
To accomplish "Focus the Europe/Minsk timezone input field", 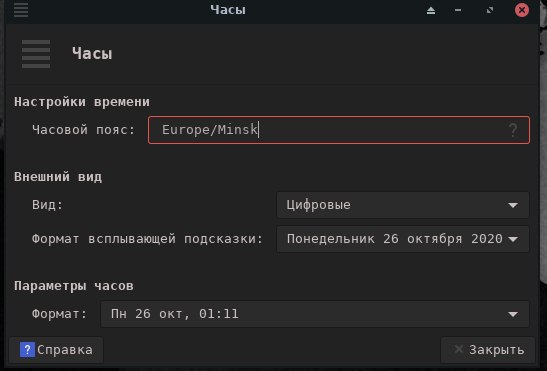I will [339, 130].
